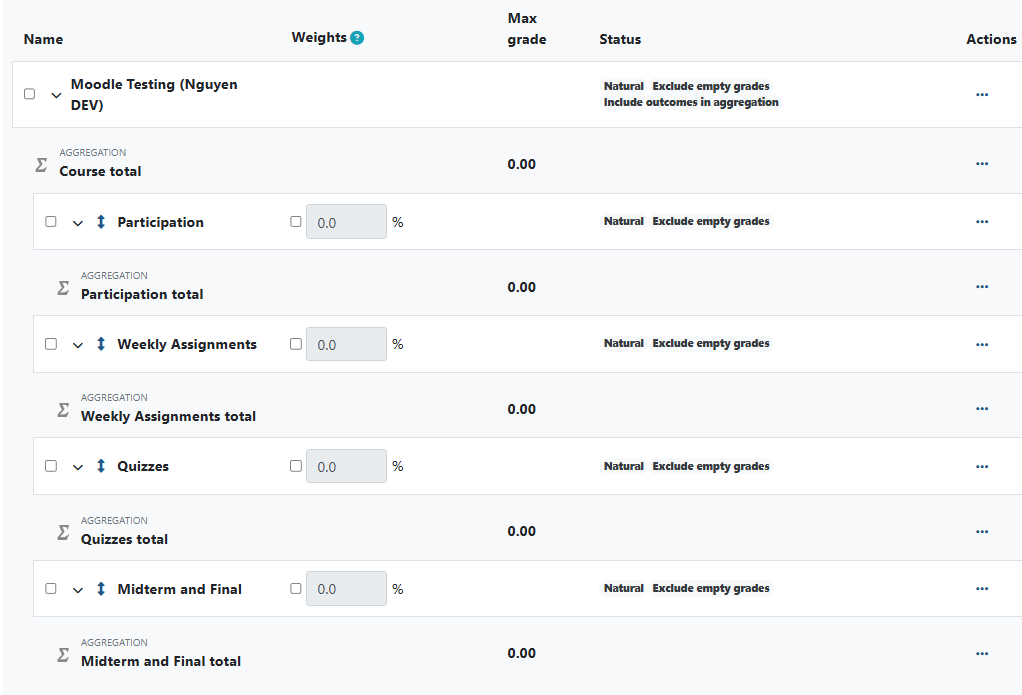Click the move icon beside Weekly Assignments
The height and width of the screenshot is (695, 1022).
click(x=100, y=343)
